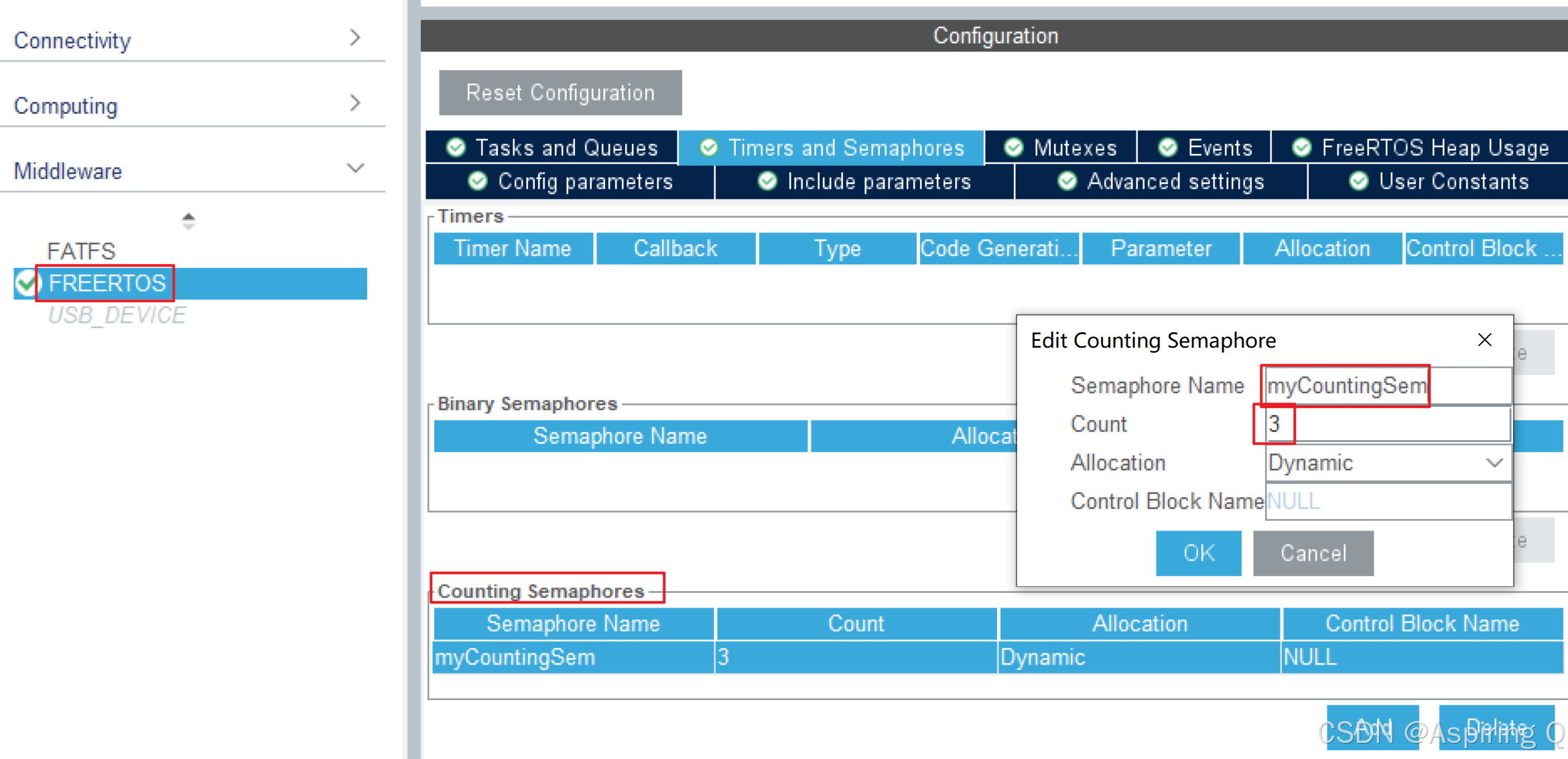Expand the Computing category
The width and height of the screenshot is (1568, 759).
click(x=355, y=103)
